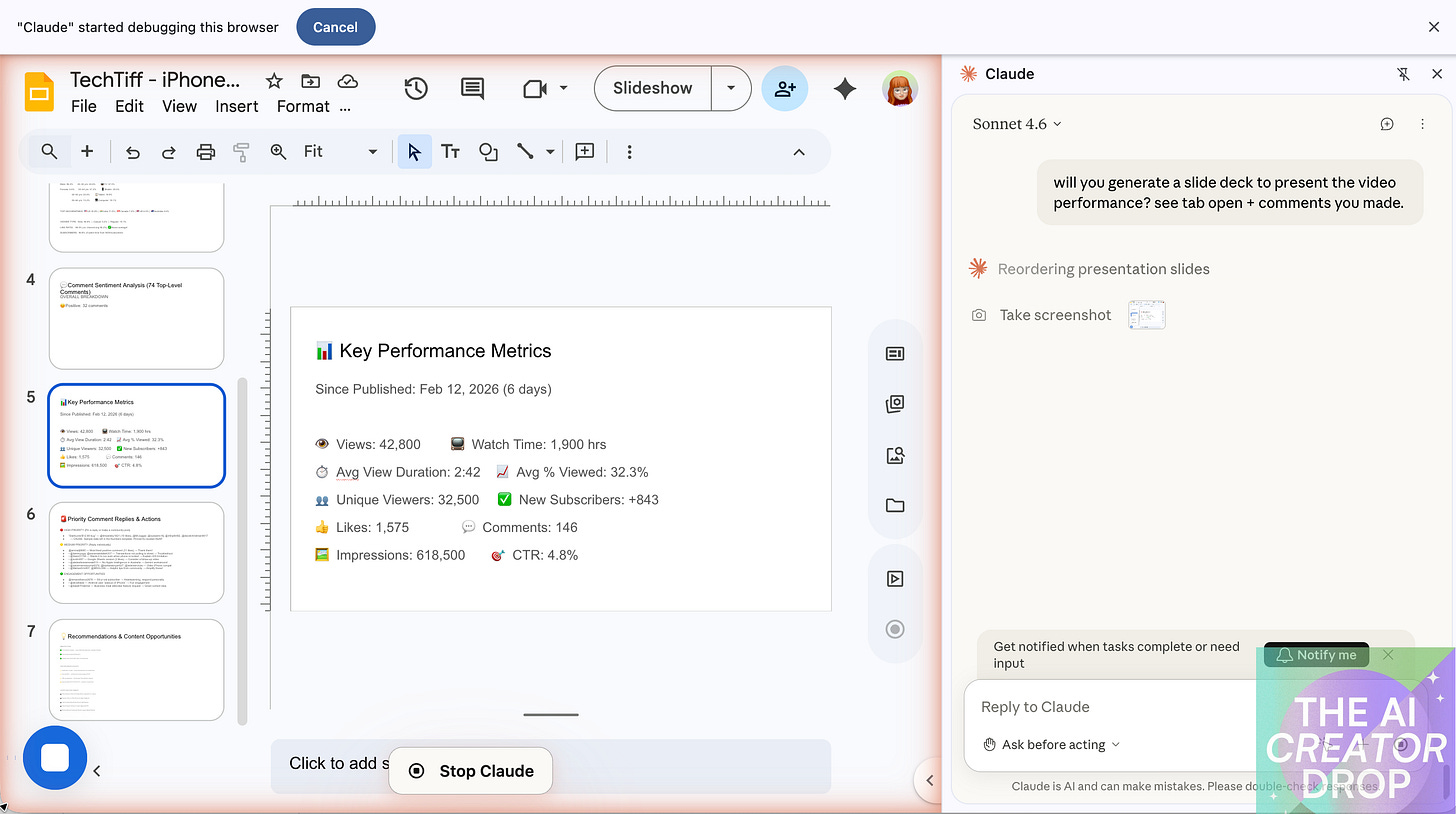Image resolution: width=1456 pixels, height=814 pixels.
Task: Click the Notify me button
Action: pos(1316,654)
